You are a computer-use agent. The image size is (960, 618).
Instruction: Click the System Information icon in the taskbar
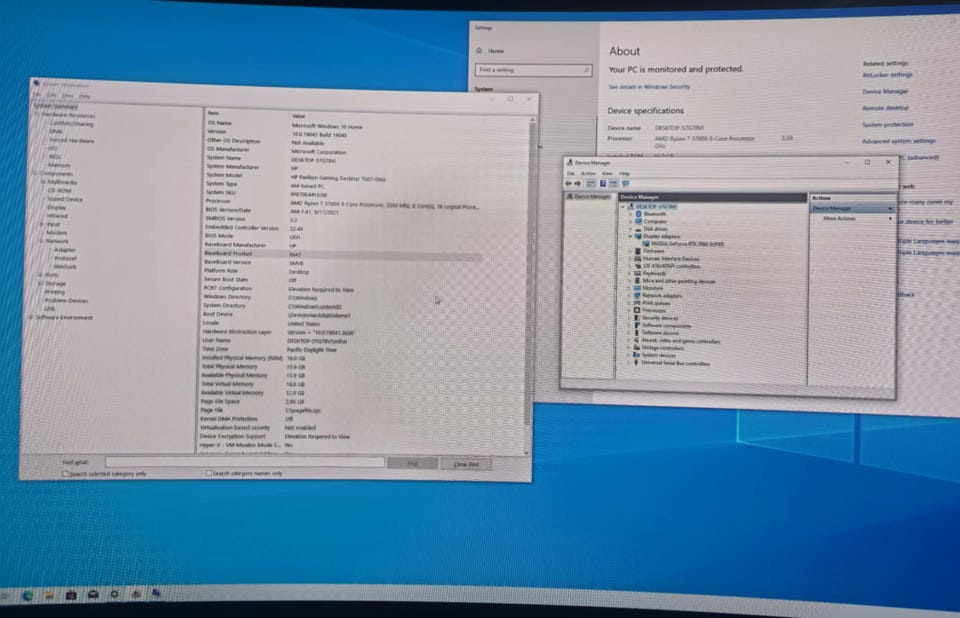[x=157, y=593]
